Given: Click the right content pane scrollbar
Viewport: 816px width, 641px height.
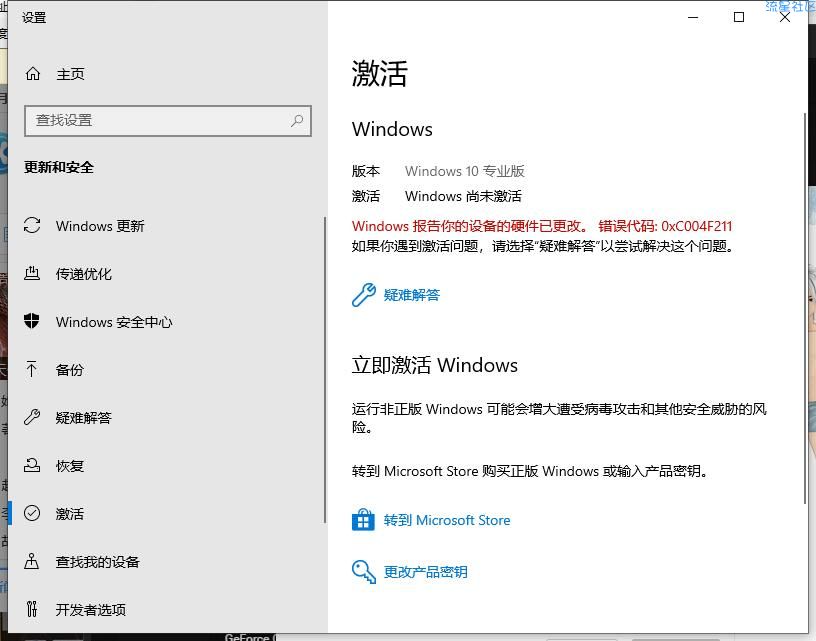Looking at the screenshot, I should [805, 309].
